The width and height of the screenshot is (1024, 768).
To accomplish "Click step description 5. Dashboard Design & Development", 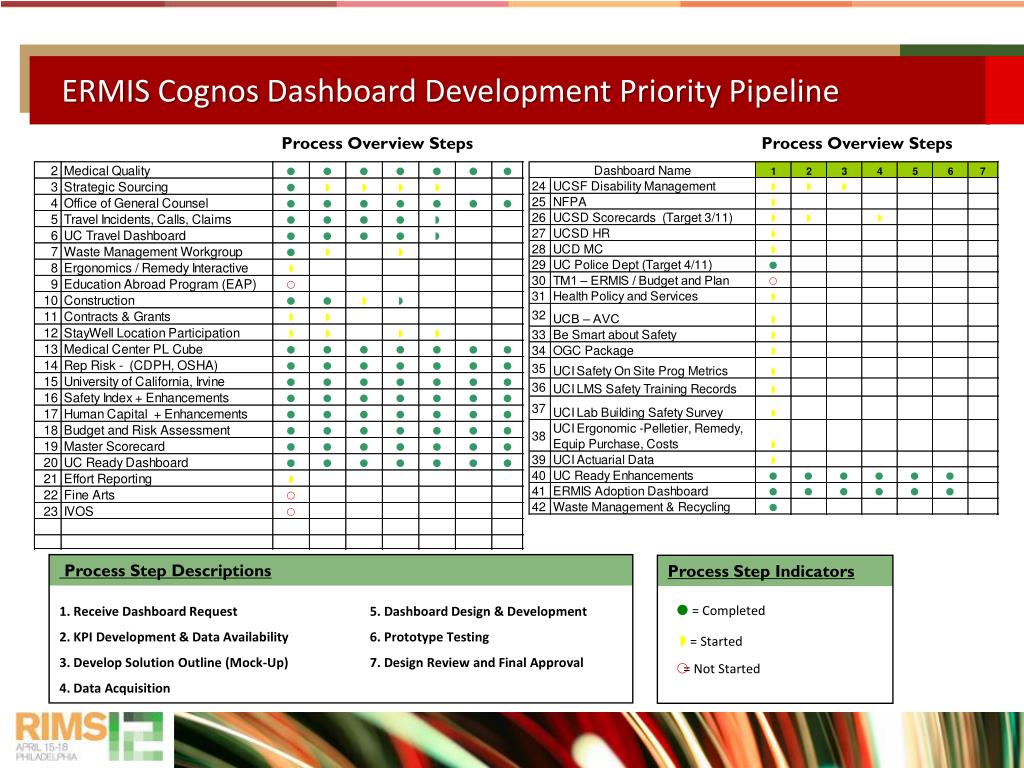I will pos(478,612).
